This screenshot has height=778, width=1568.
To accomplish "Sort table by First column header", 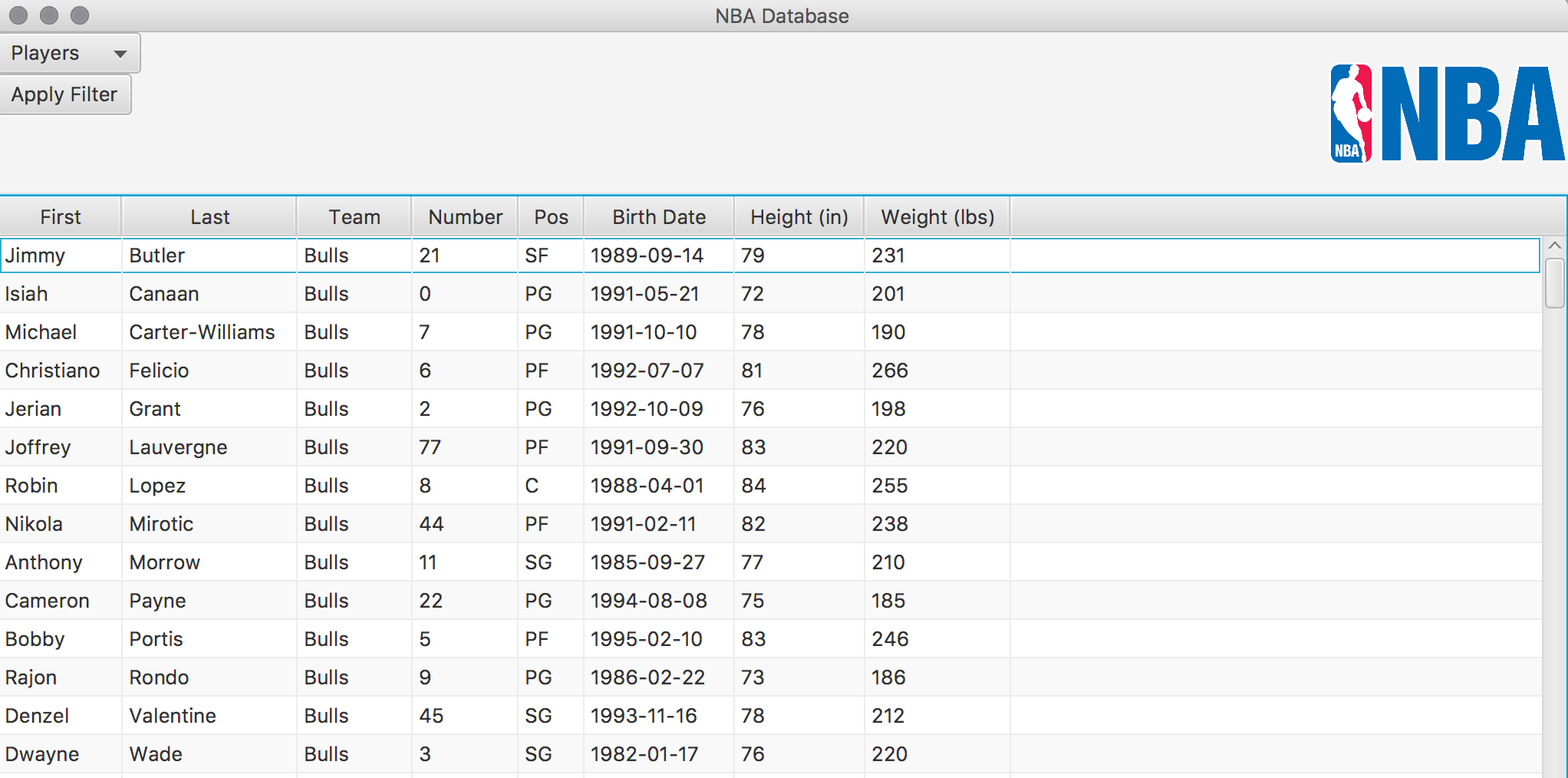I will coord(60,217).
